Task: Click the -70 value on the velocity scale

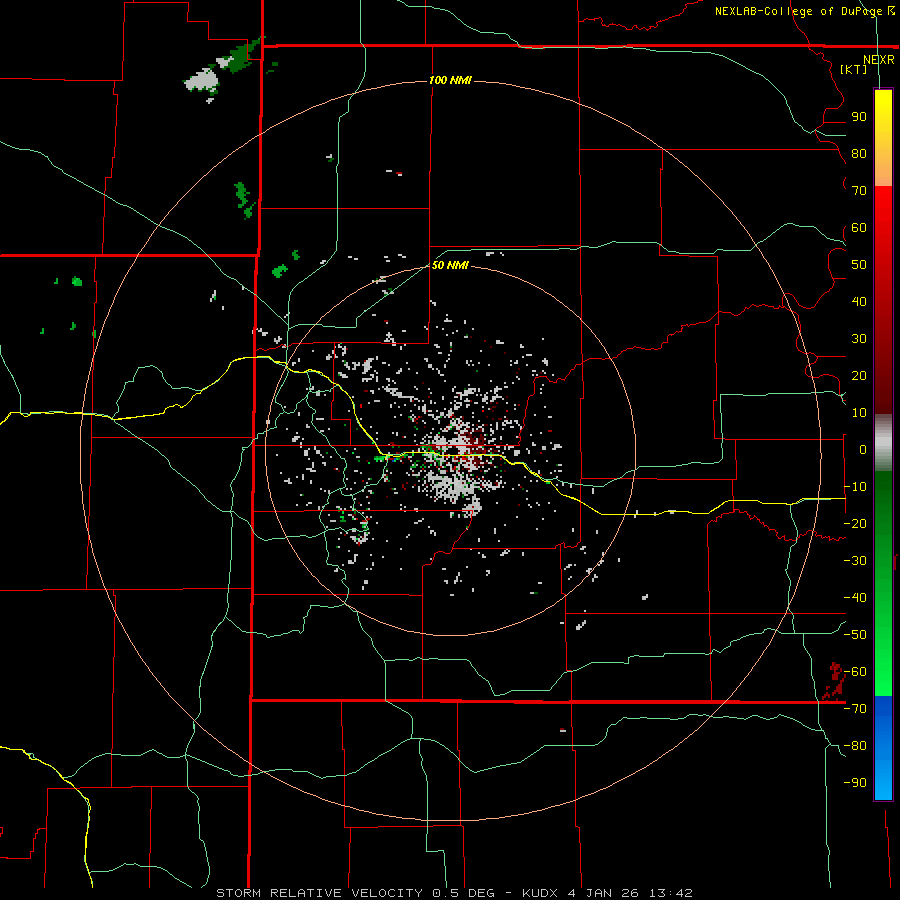Action: [x=855, y=709]
